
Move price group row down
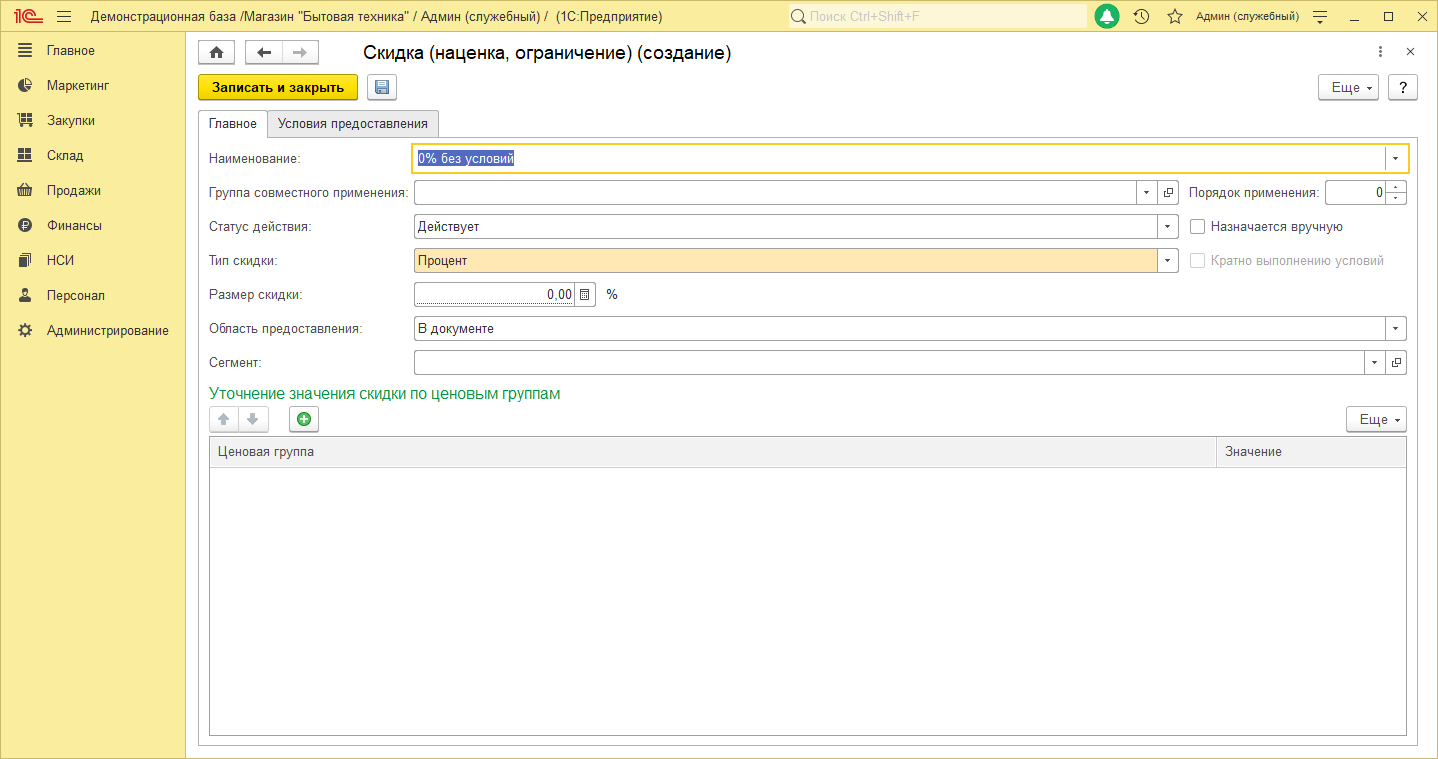(x=253, y=420)
